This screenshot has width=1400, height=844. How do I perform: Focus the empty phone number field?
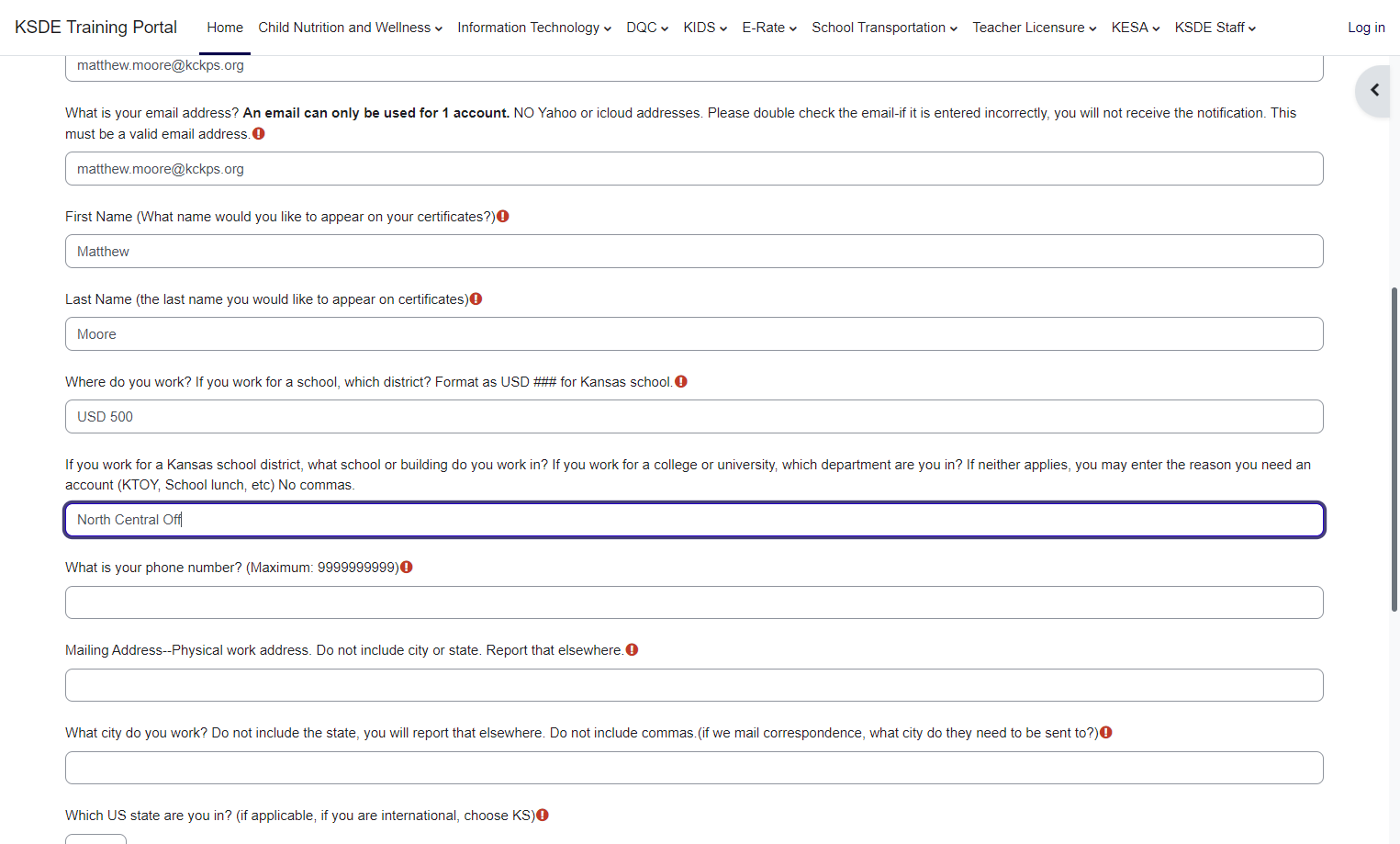(x=694, y=602)
